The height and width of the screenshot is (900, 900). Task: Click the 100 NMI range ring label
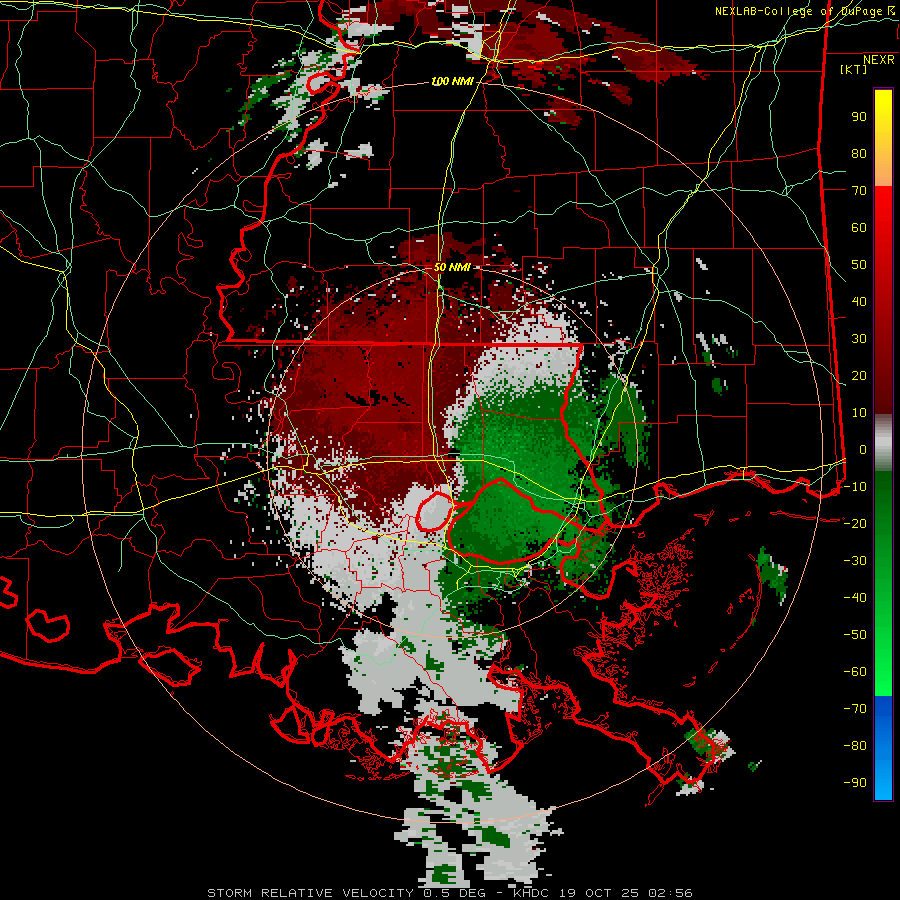point(452,82)
